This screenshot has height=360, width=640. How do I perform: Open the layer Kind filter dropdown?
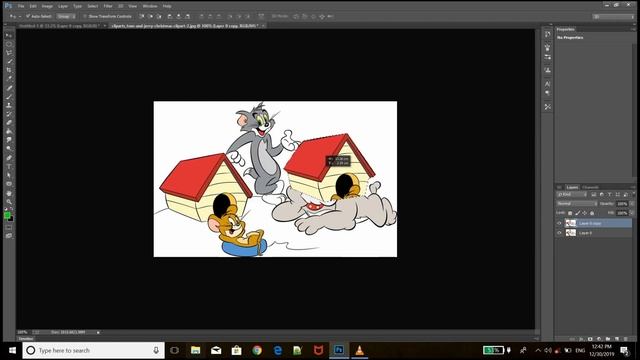[x=572, y=195]
